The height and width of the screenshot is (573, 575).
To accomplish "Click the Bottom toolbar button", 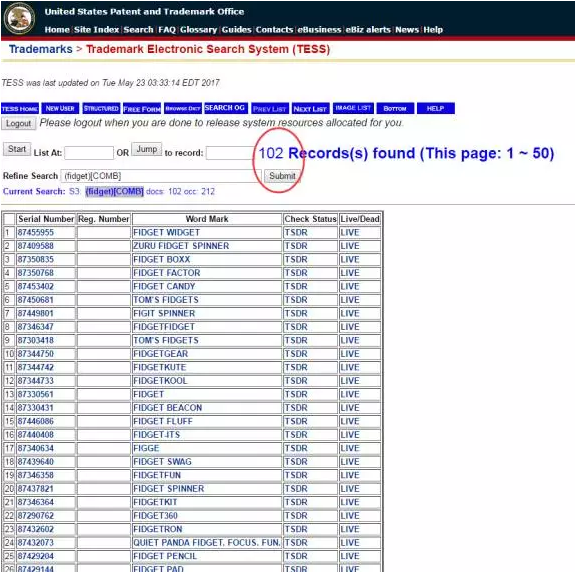I will [395, 109].
